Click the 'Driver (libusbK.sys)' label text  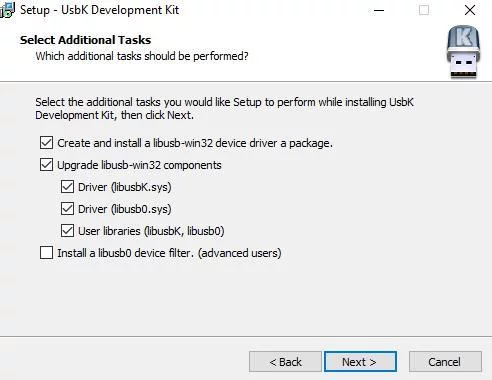[x=125, y=187]
